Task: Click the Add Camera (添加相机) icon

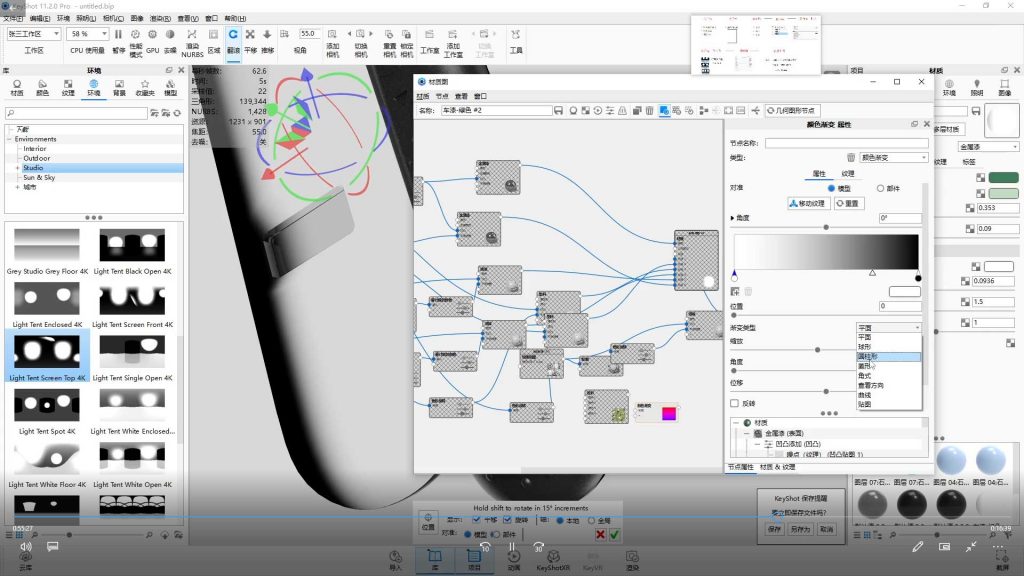Action: [x=333, y=39]
